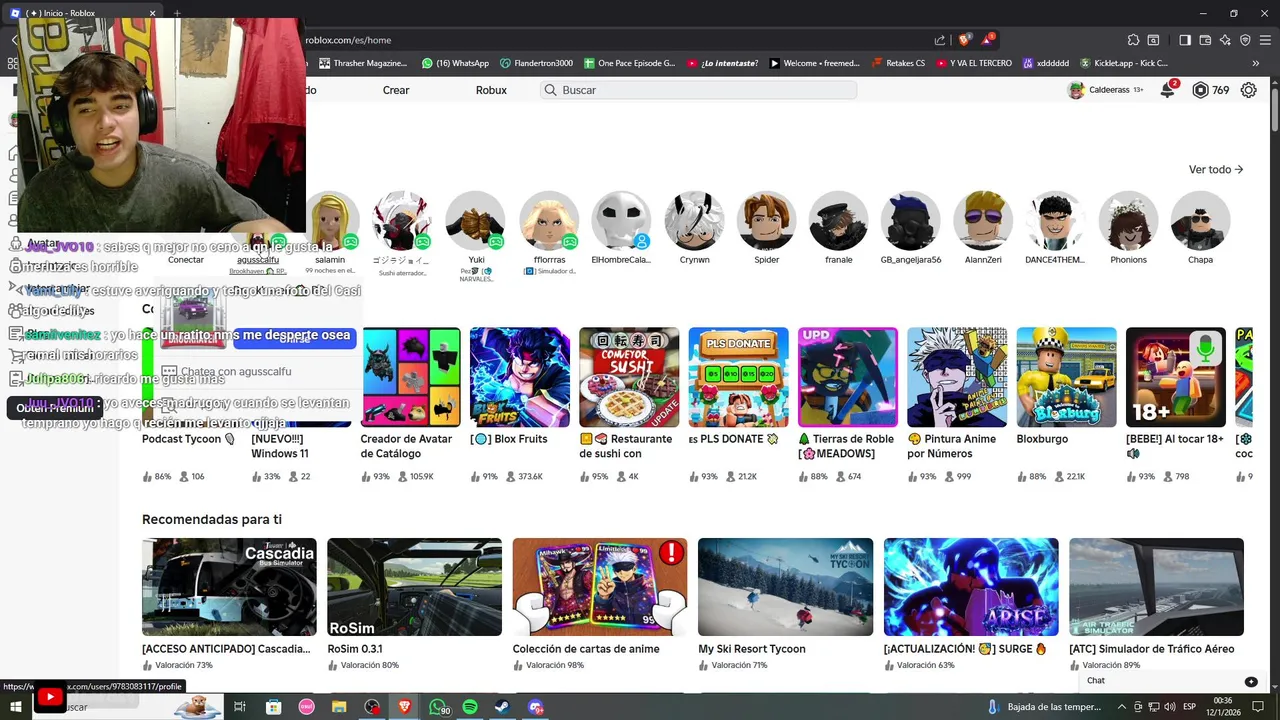Open friend AlannZeri's avatar
This screenshot has width=1280, height=720.
coord(983,221)
